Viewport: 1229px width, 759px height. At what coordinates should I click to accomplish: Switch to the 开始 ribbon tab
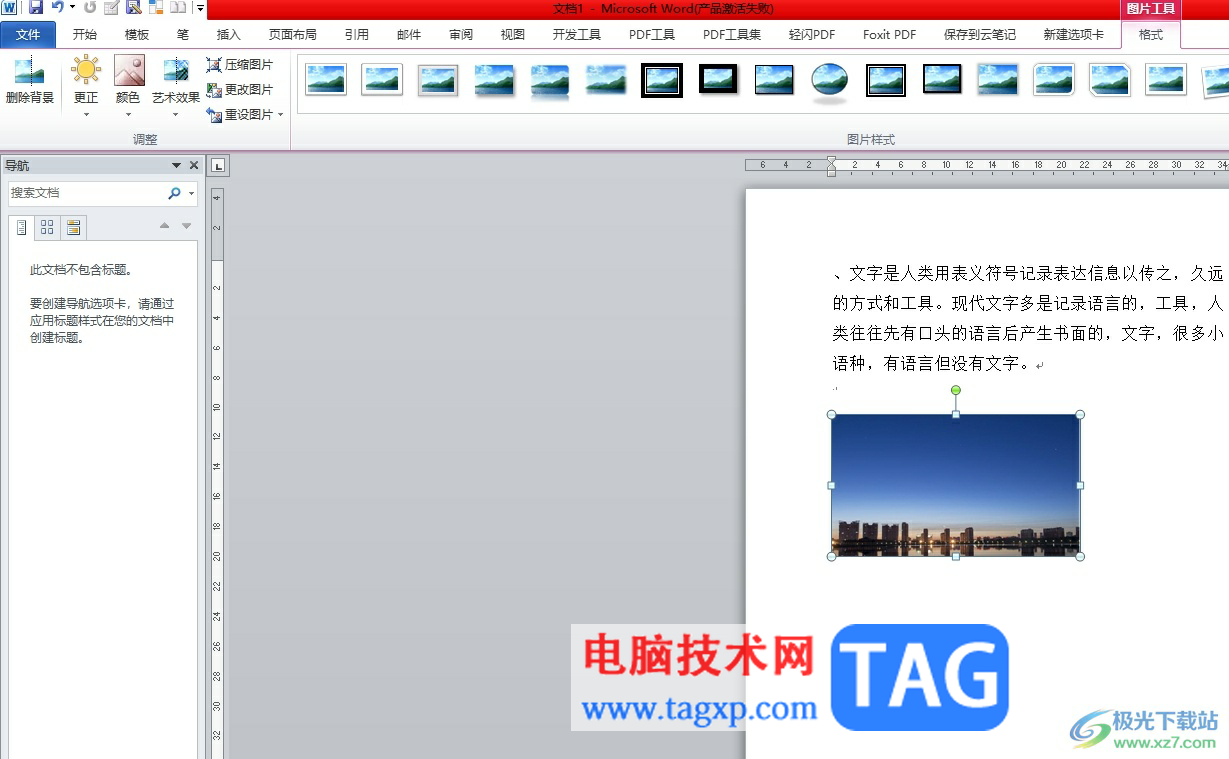pos(85,34)
